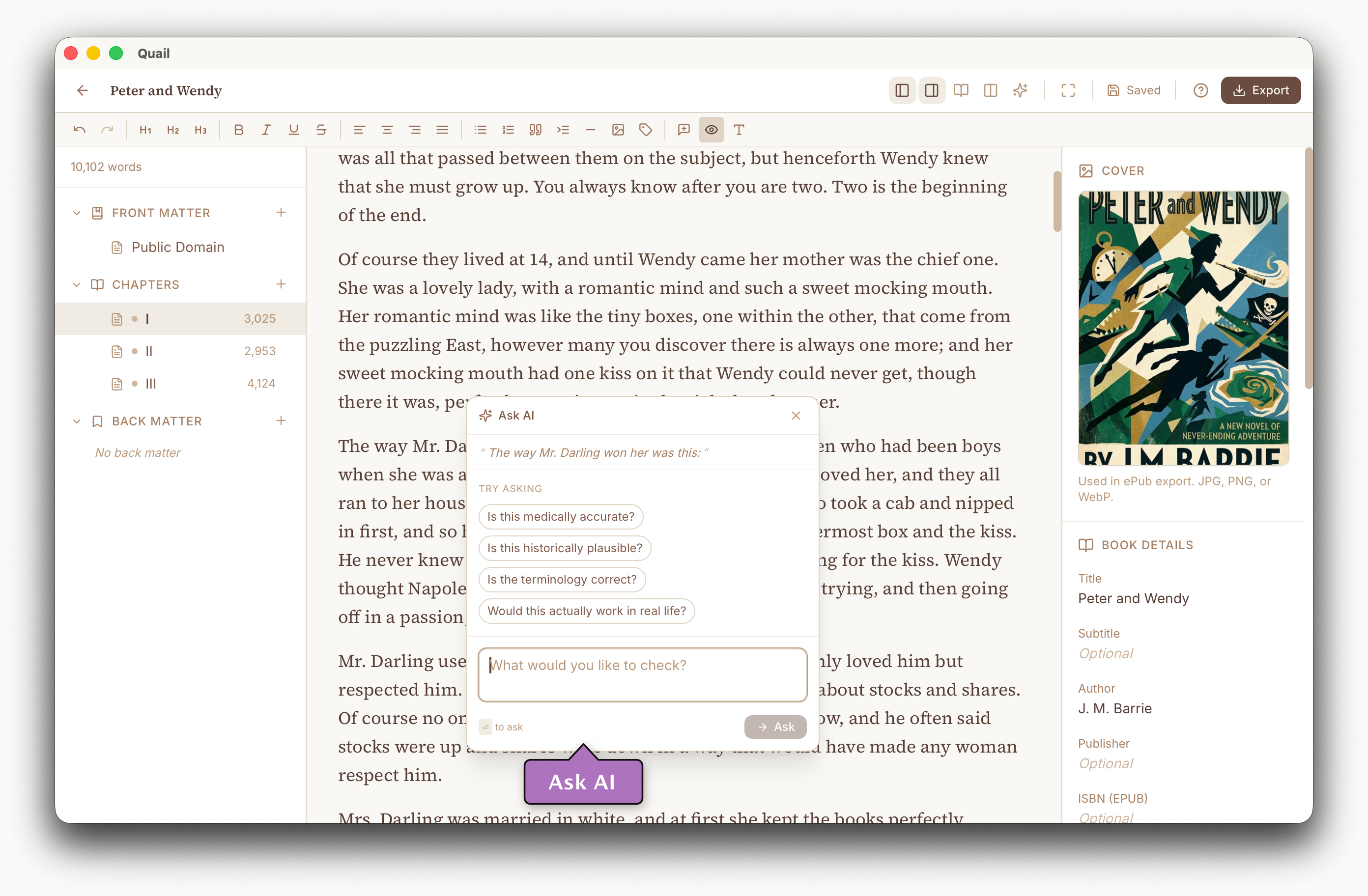
Task: Collapse the Front Matter section
Action: [77, 213]
